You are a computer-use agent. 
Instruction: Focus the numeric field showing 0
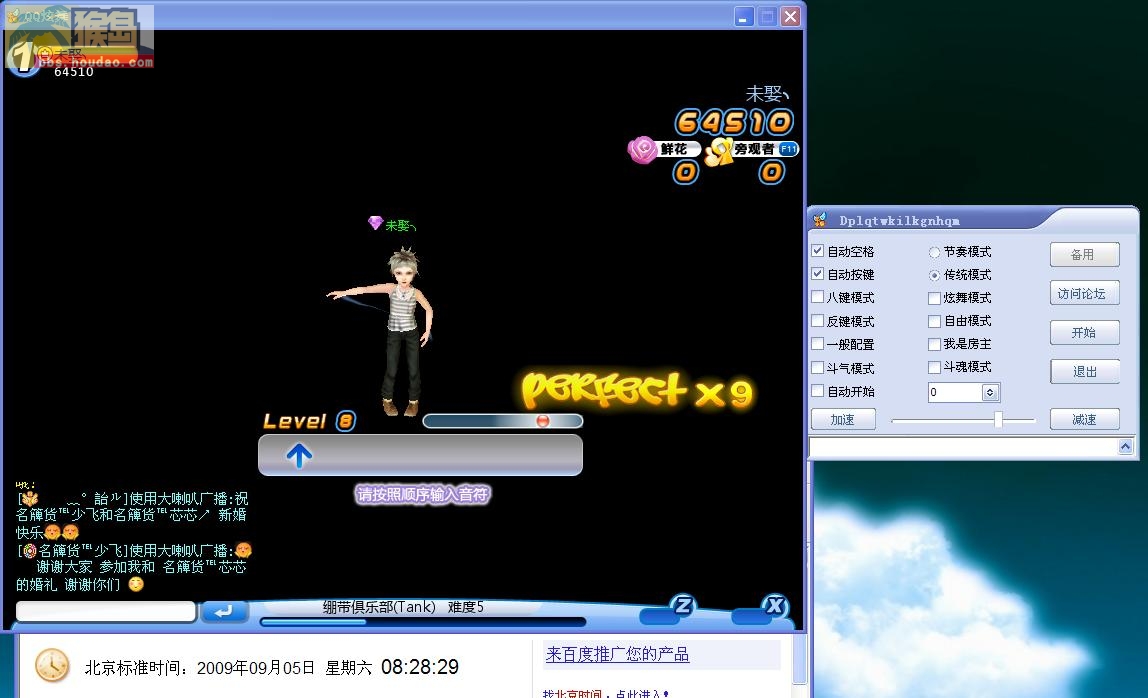(x=955, y=393)
